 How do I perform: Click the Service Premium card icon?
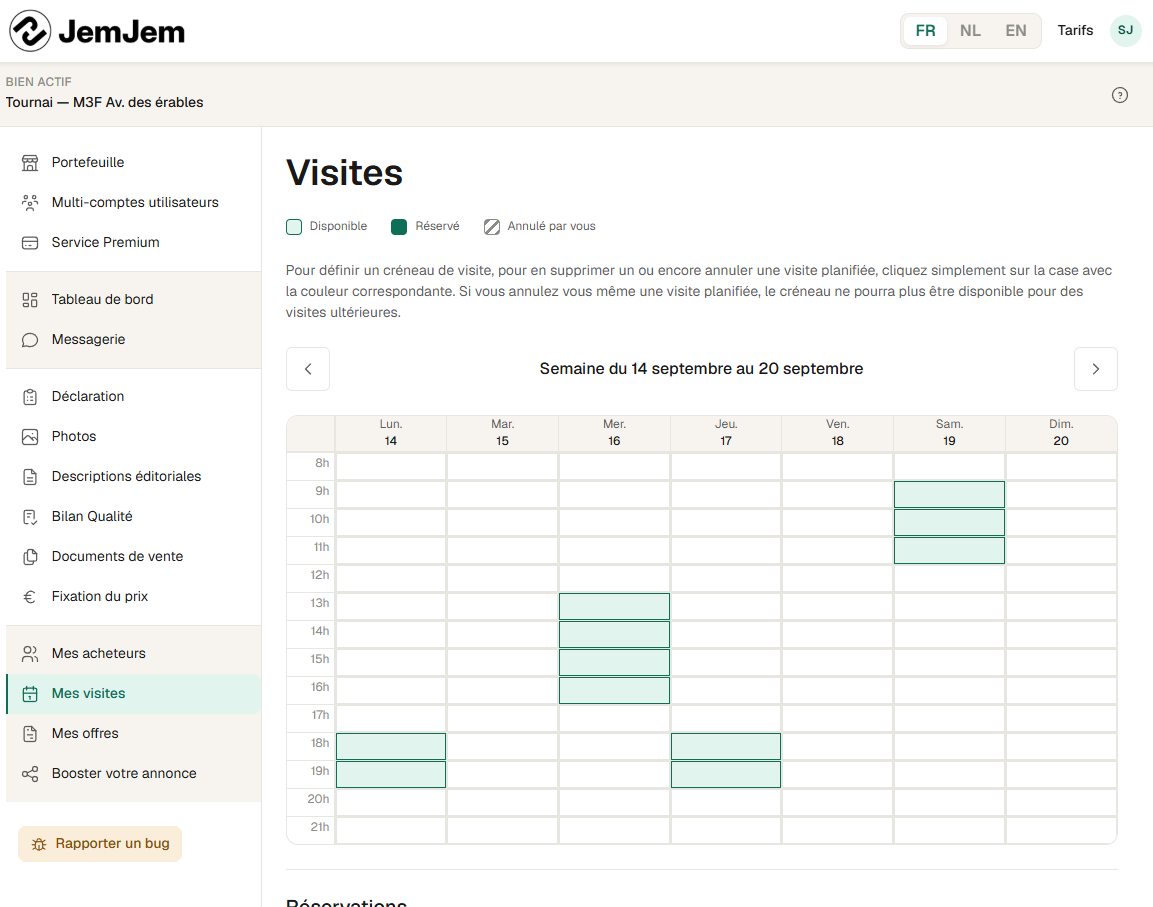pos(29,243)
